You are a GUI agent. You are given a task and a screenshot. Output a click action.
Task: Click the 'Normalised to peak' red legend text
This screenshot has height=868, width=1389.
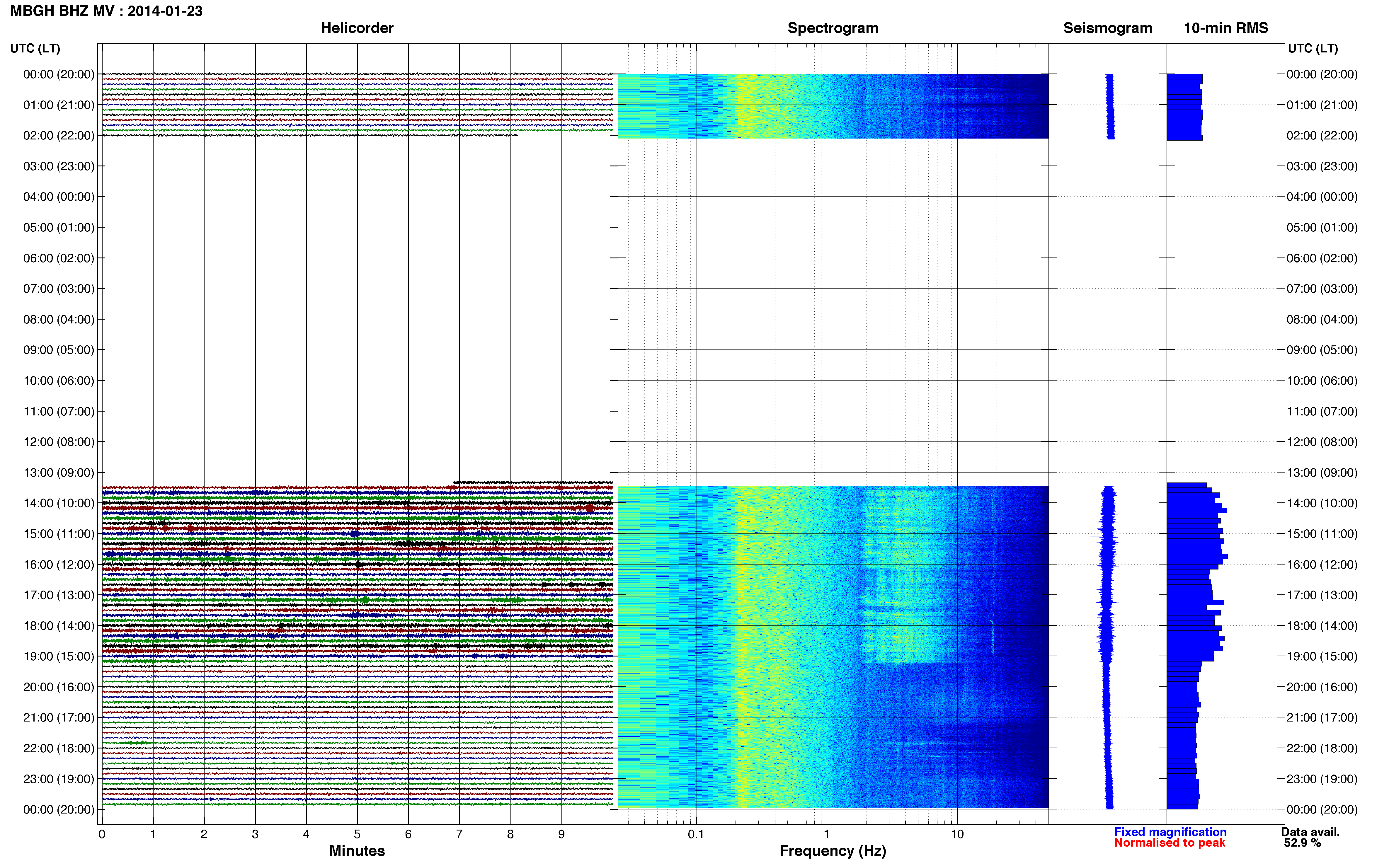(1169, 843)
